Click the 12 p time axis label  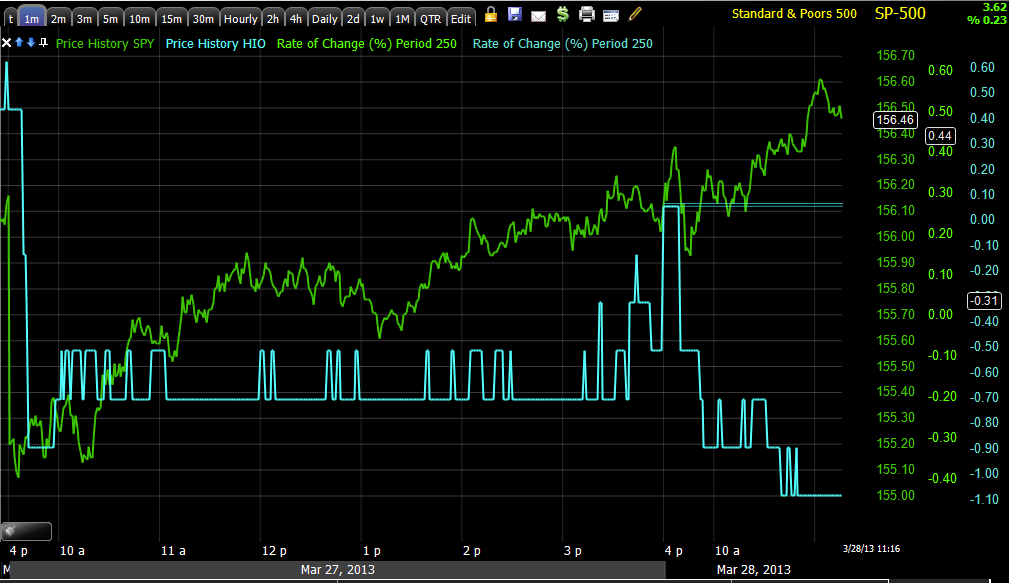(274, 551)
